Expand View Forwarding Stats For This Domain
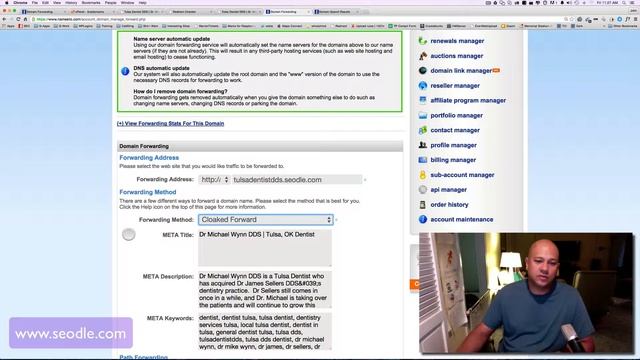 click(x=170, y=123)
